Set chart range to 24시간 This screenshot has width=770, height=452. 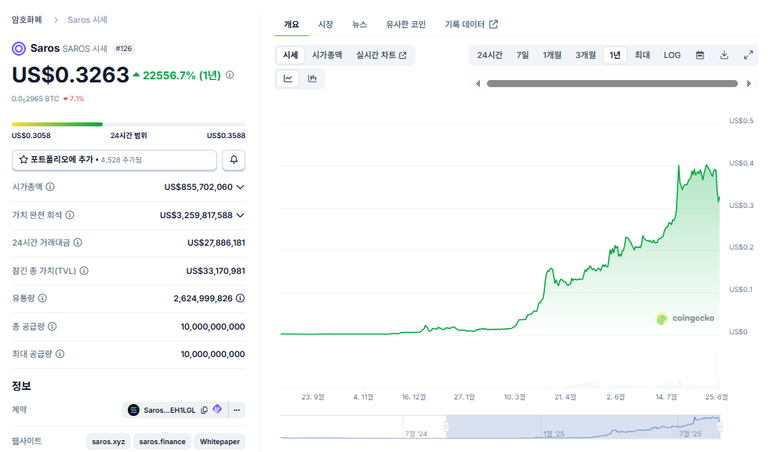click(490, 55)
